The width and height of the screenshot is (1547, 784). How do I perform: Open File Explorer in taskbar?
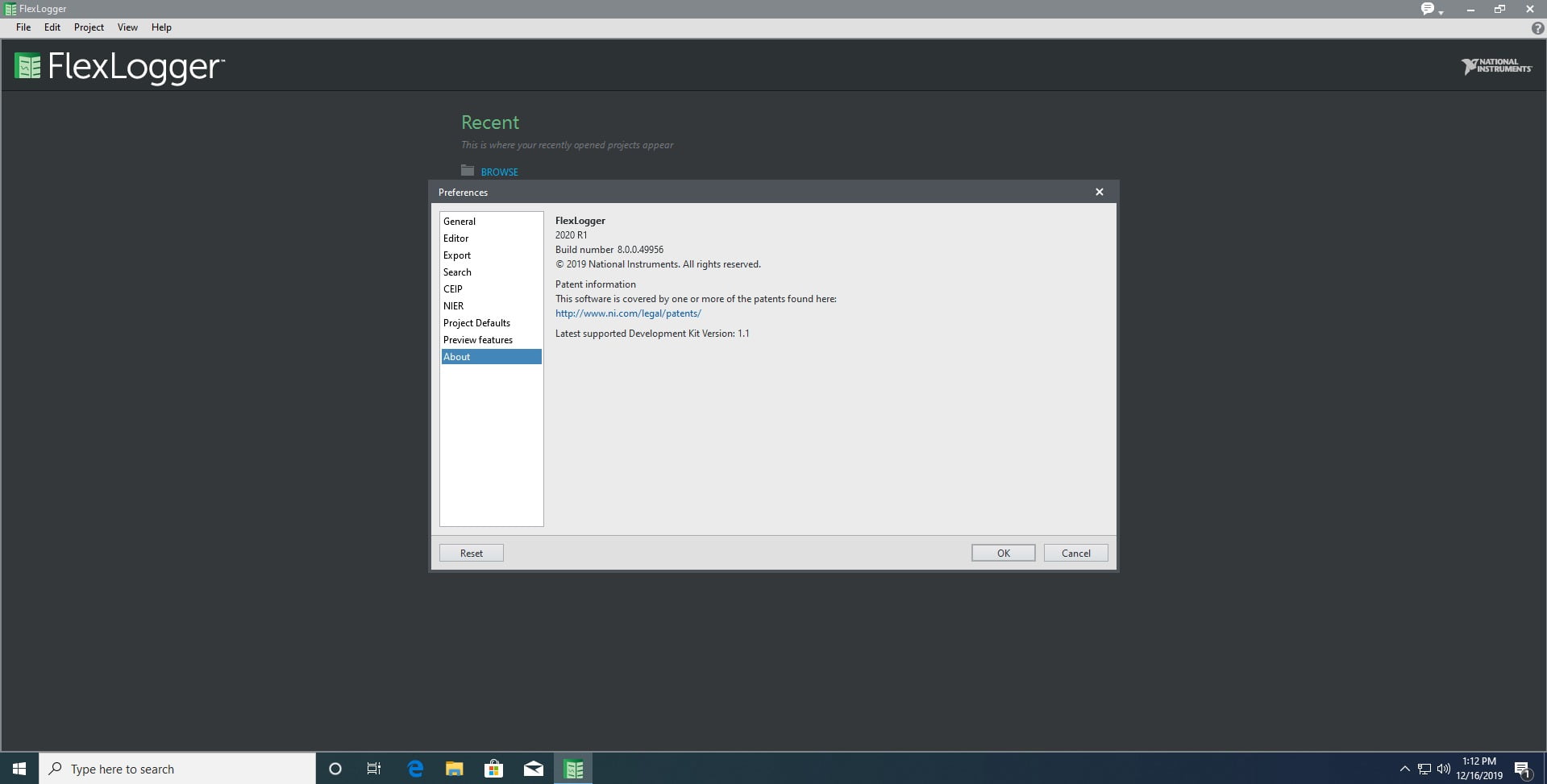(455, 769)
